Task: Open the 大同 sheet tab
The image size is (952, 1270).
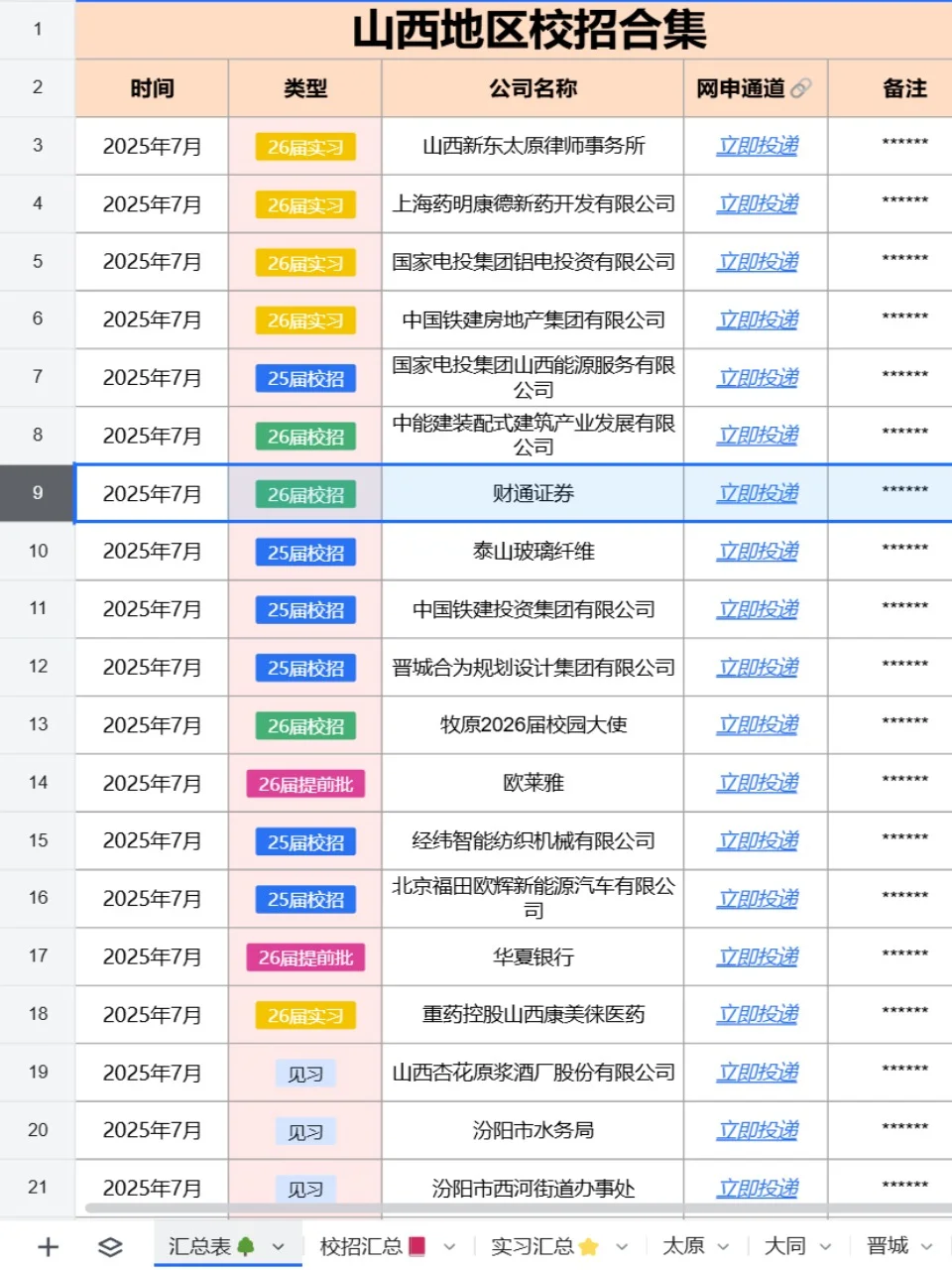Action: [x=785, y=1246]
